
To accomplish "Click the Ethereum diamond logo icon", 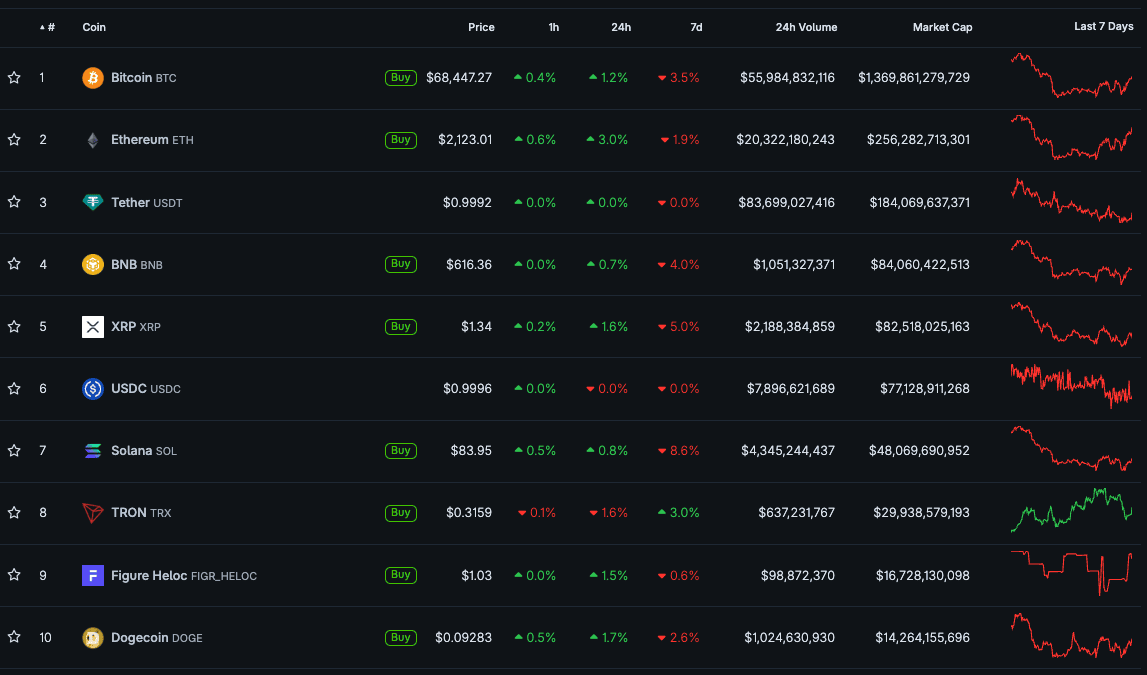I will tap(93, 140).
